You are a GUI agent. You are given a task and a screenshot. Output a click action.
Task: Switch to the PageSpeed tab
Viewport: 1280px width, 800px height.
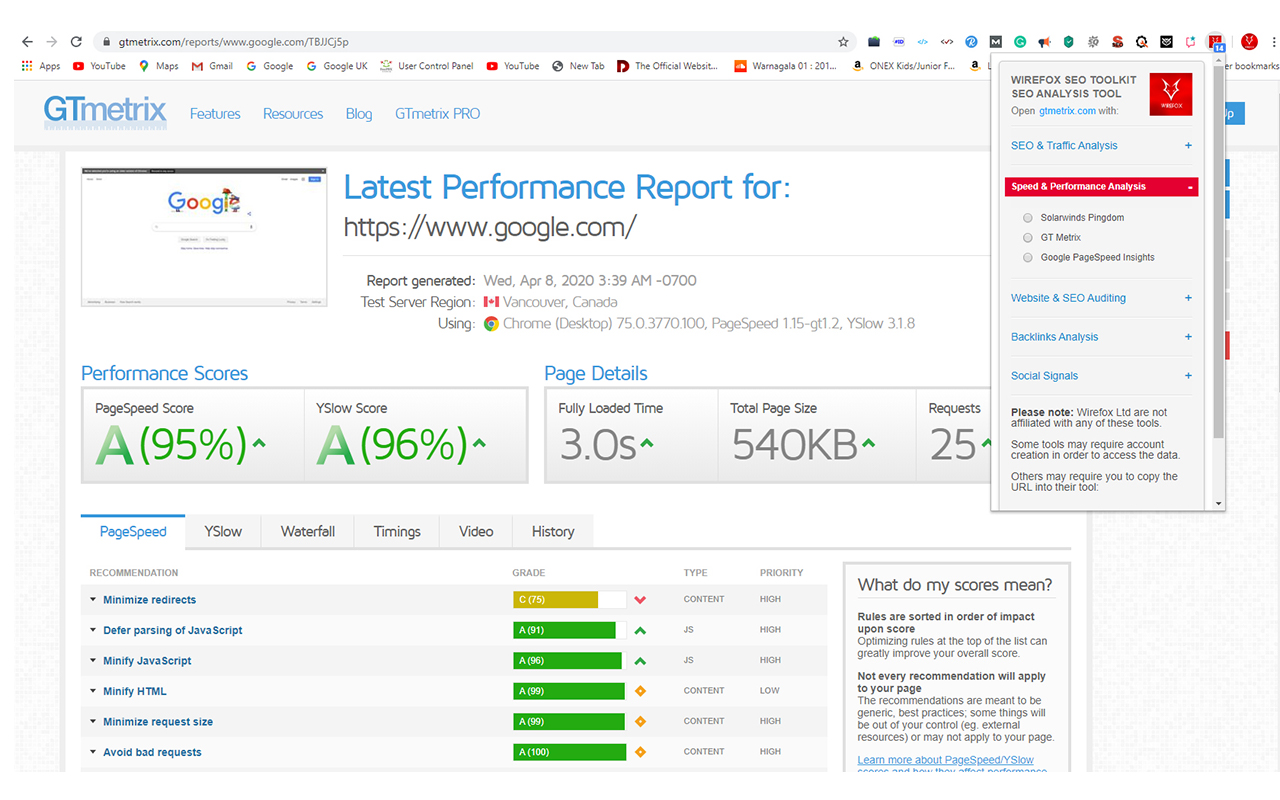tap(133, 532)
